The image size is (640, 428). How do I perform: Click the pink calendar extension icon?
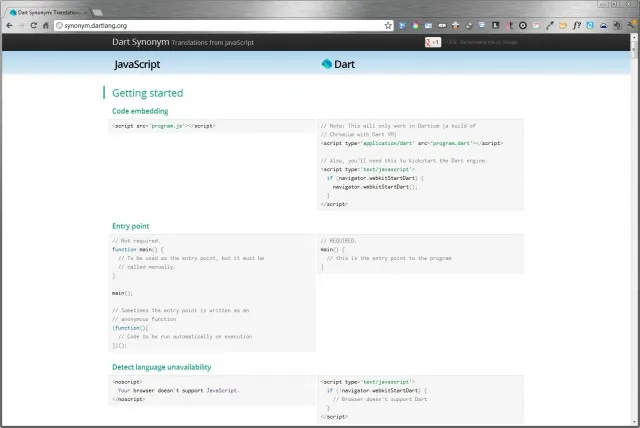coord(536,25)
